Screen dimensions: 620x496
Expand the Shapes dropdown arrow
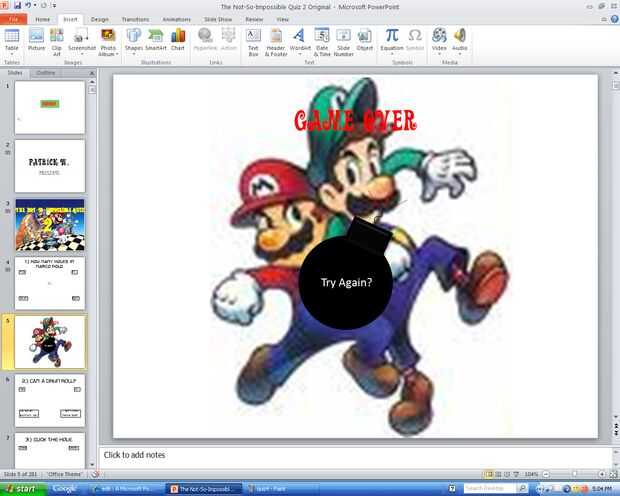[x=134, y=55]
